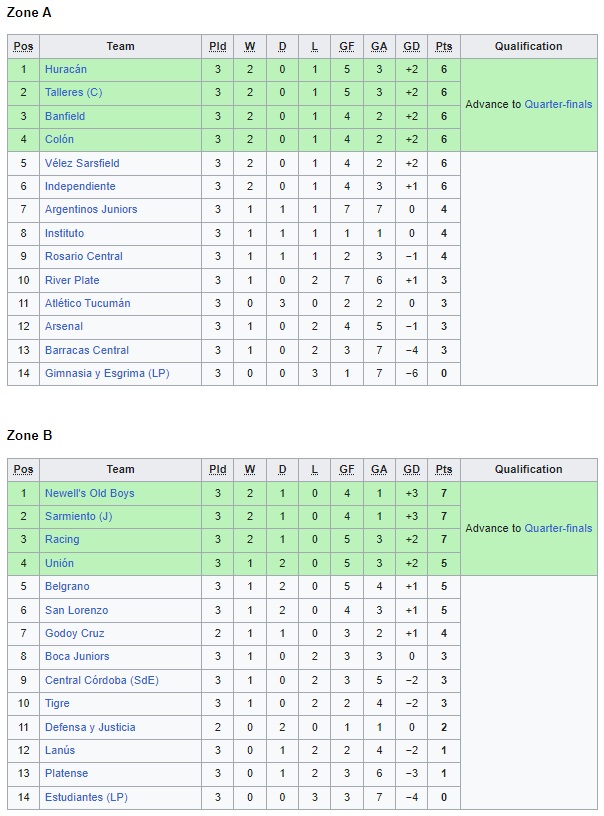Select the River Plate link

click(72, 280)
